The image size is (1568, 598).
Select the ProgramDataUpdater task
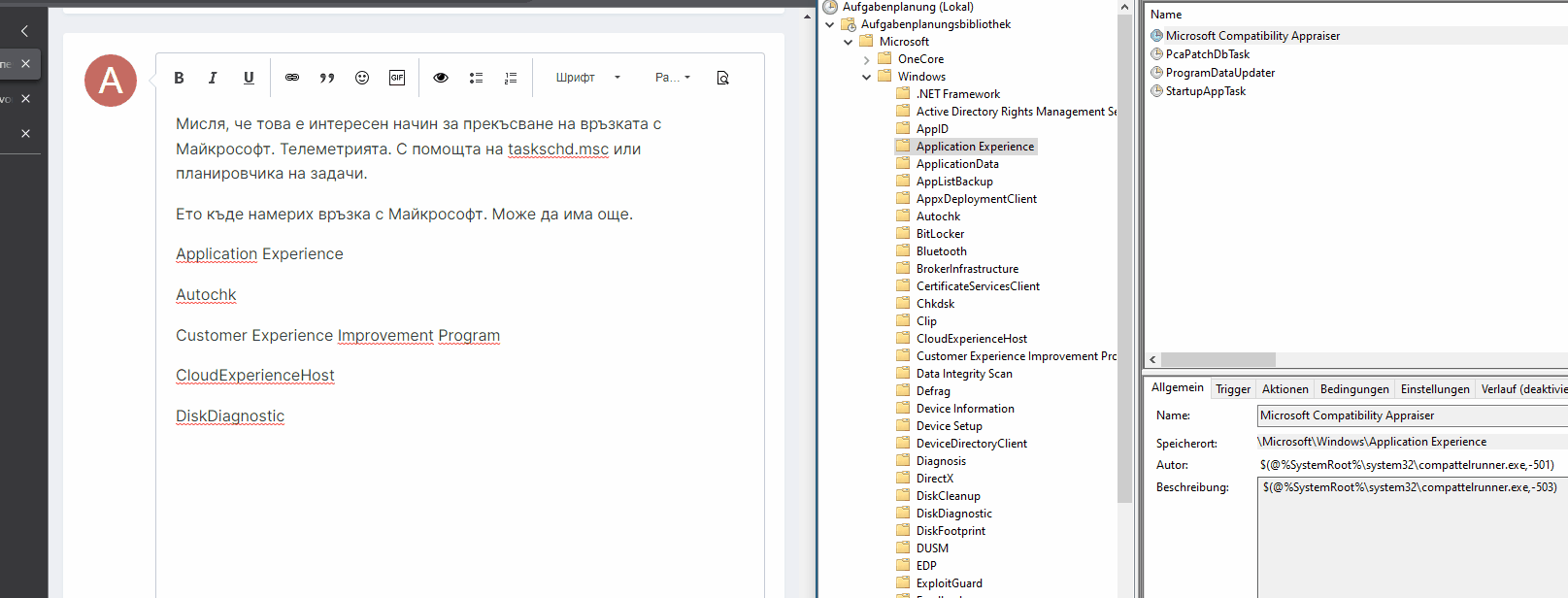click(x=1220, y=73)
